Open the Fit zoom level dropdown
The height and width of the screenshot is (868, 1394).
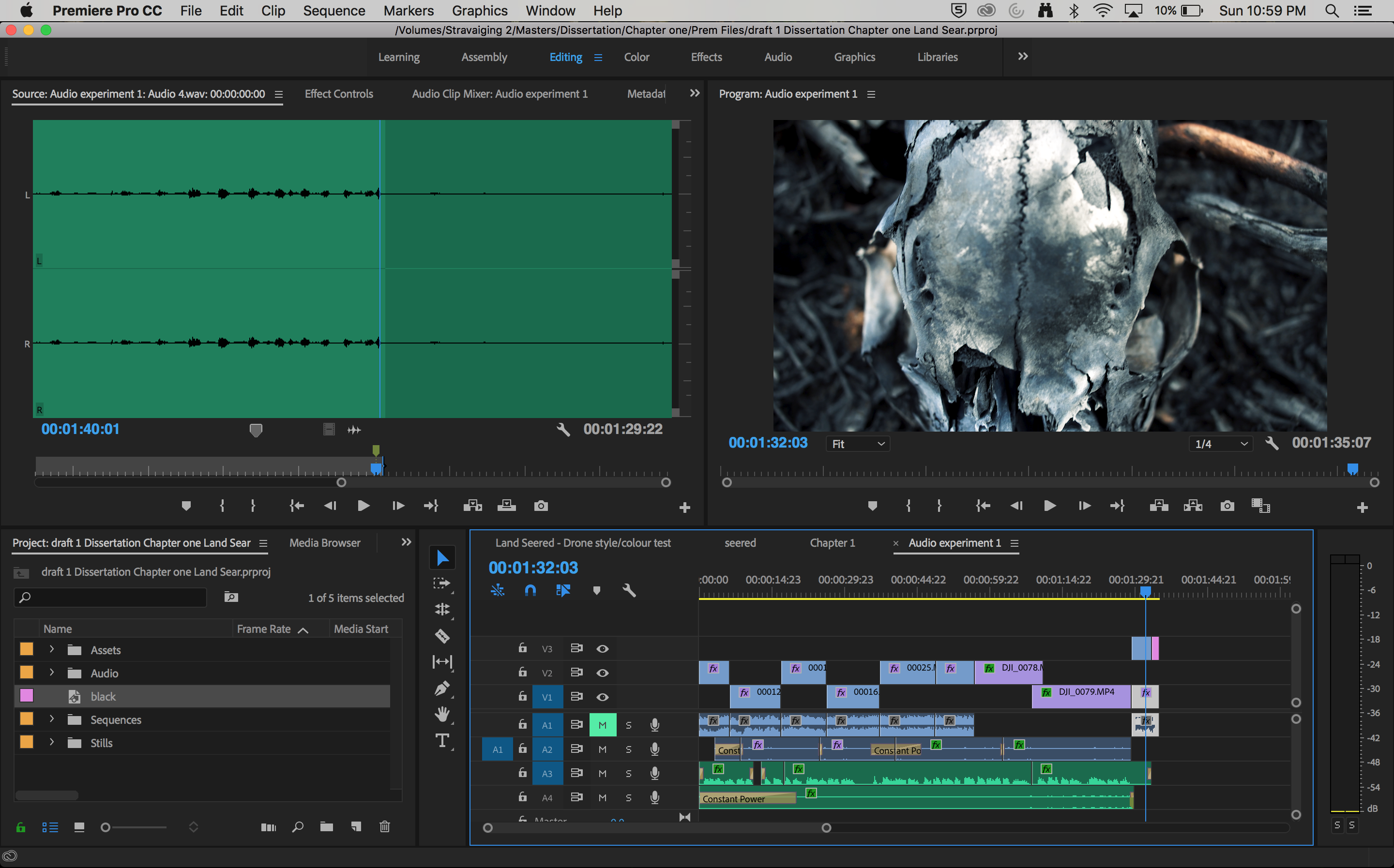point(858,444)
